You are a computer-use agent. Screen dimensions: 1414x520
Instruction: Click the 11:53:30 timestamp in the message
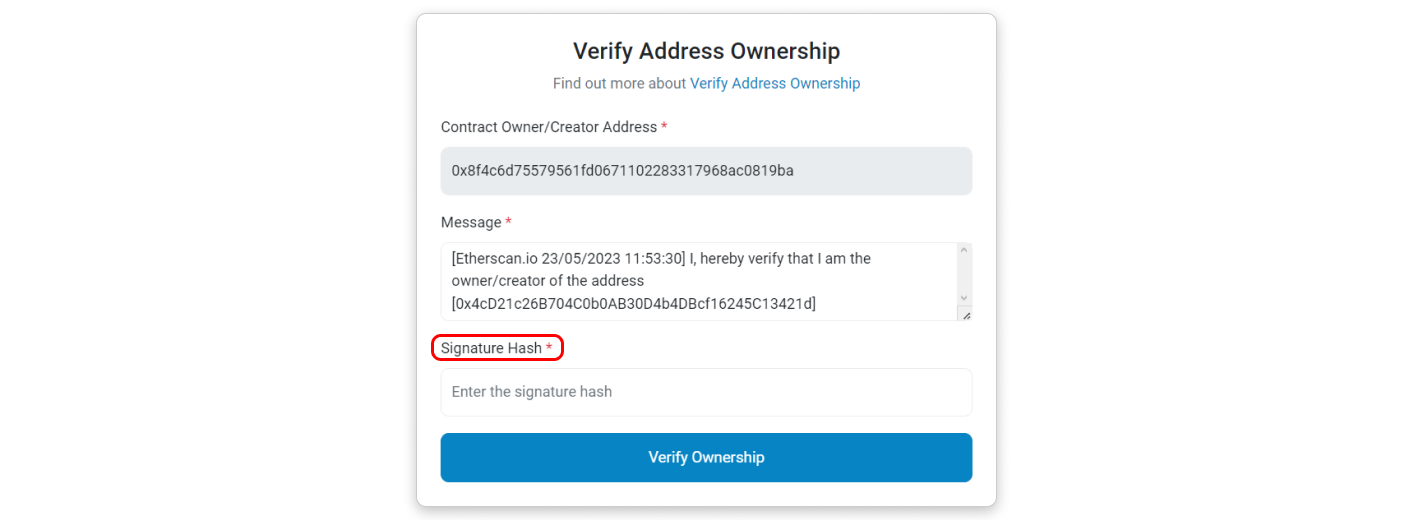[x=654, y=258]
